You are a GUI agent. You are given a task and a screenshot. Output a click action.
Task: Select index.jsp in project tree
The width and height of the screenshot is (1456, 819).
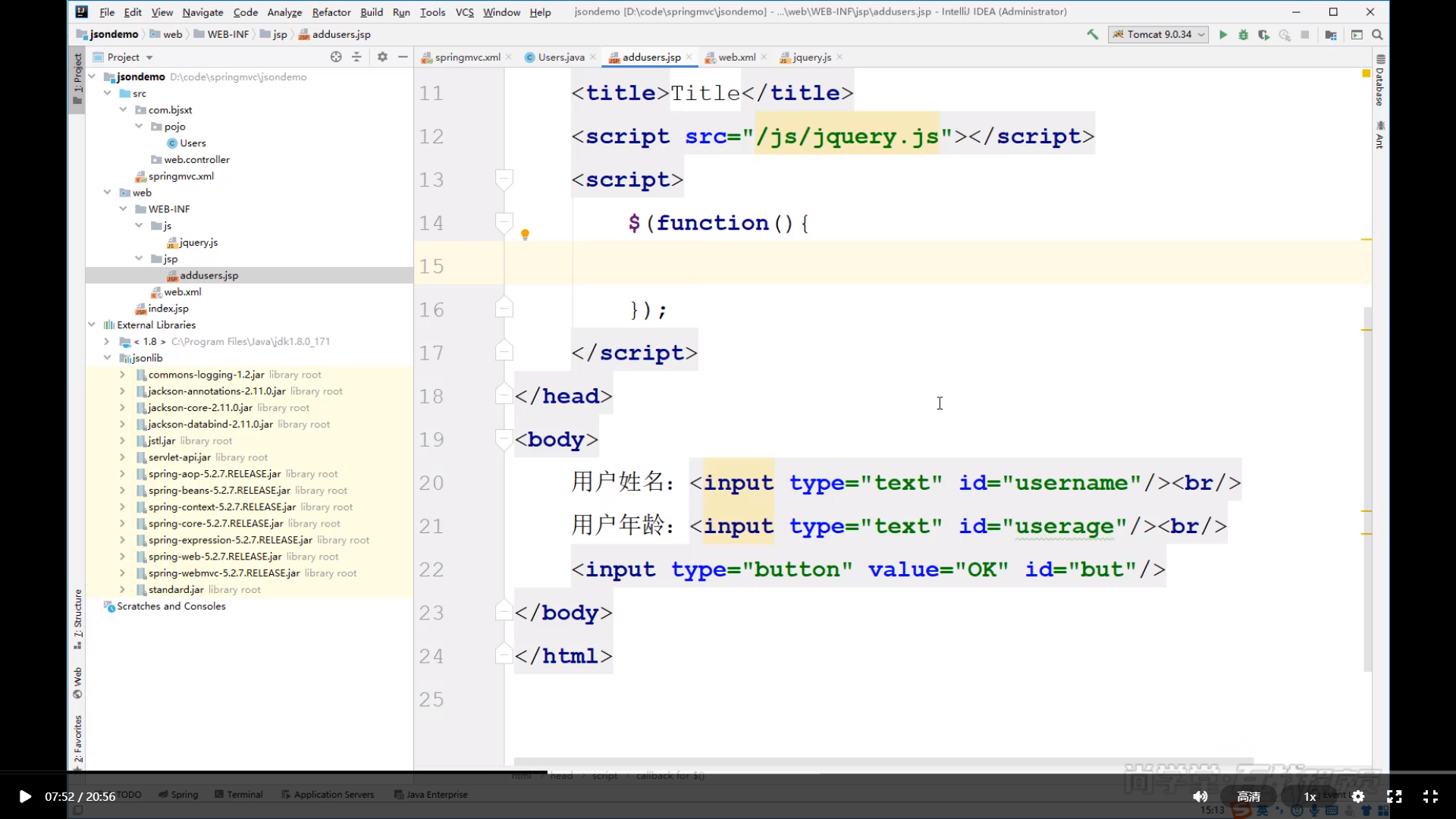click(168, 309)
